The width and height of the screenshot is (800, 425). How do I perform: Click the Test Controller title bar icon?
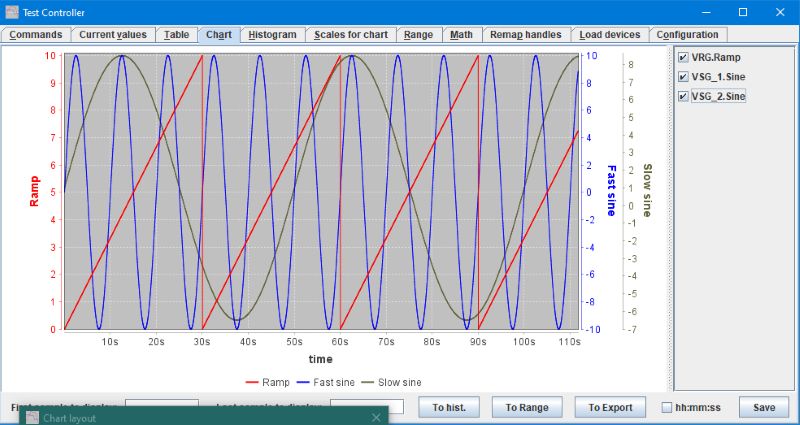[12, 12]
